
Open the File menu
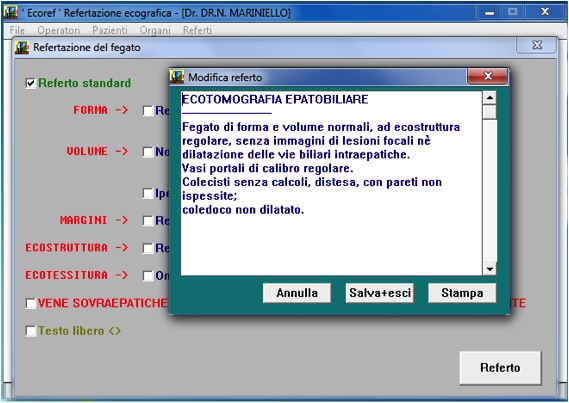pos(17,30)
